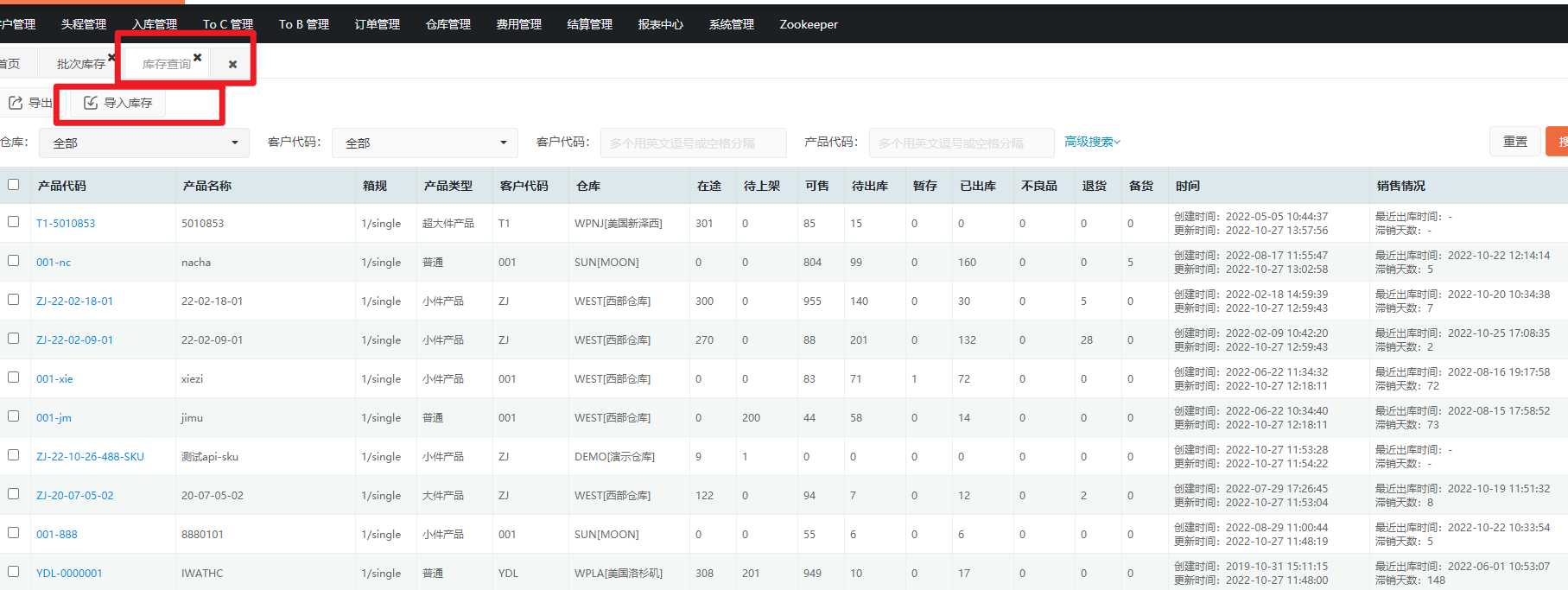The image size is (1568, 590).
Task: Open product link ZJ-22-10-26-488-SKU
Action: point(90,457)
